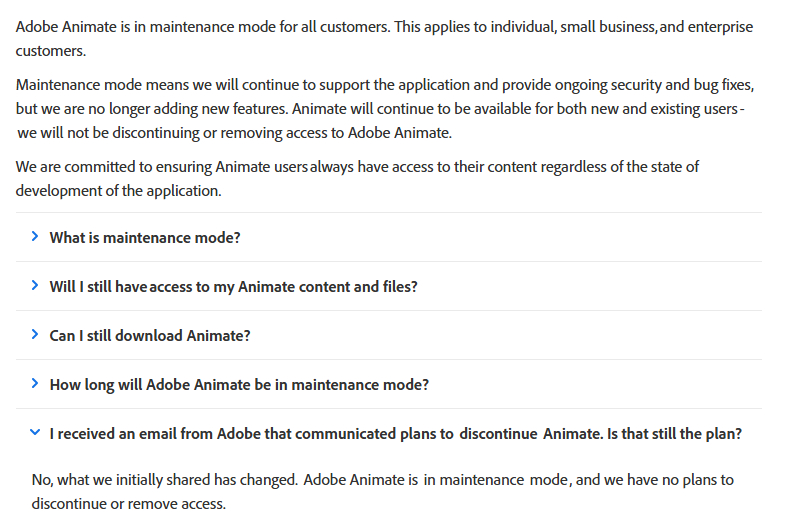Expand chevron next to 'Will I still have access' question
The height and width of the screenshot is (527, 795).
point(35,286)
